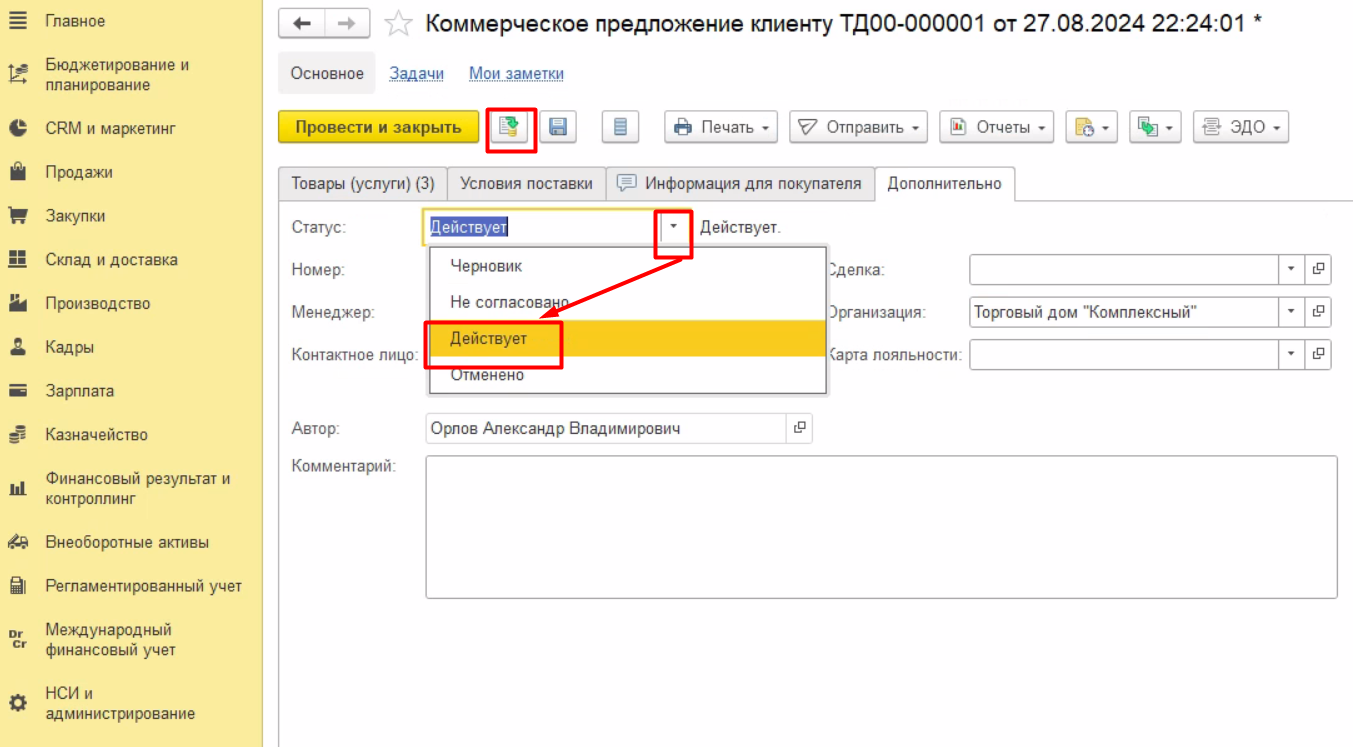The height and width of the screenshot is (747, 1353).
Task: Open the create-based-on dropdown icon
Action: pos(1091,127)
